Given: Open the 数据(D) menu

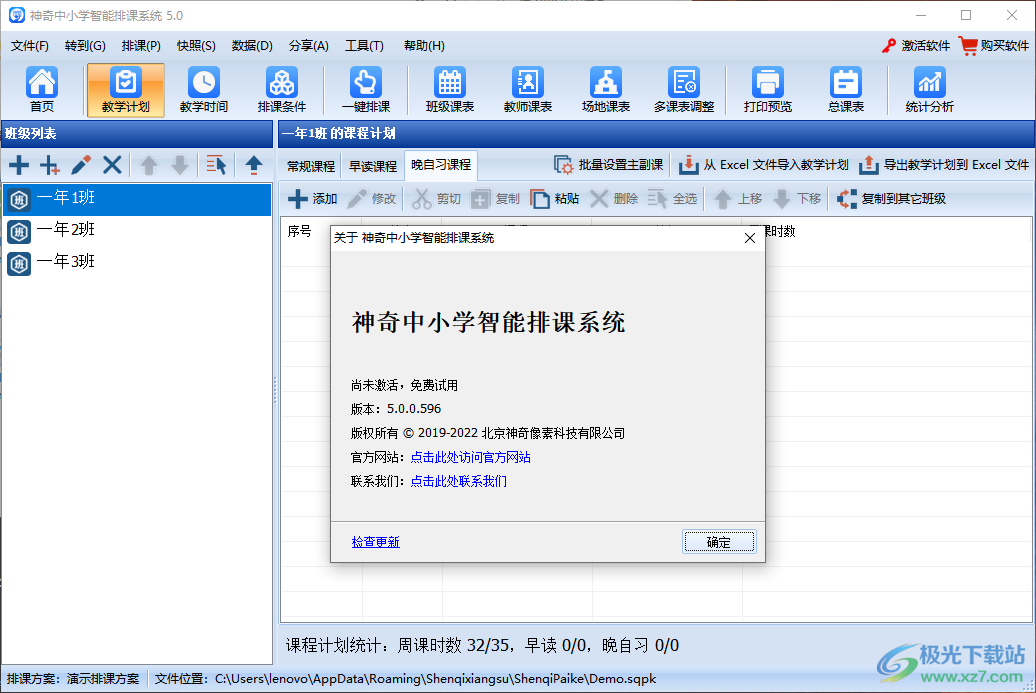Looking at the screenshot, I should point(252,46).
